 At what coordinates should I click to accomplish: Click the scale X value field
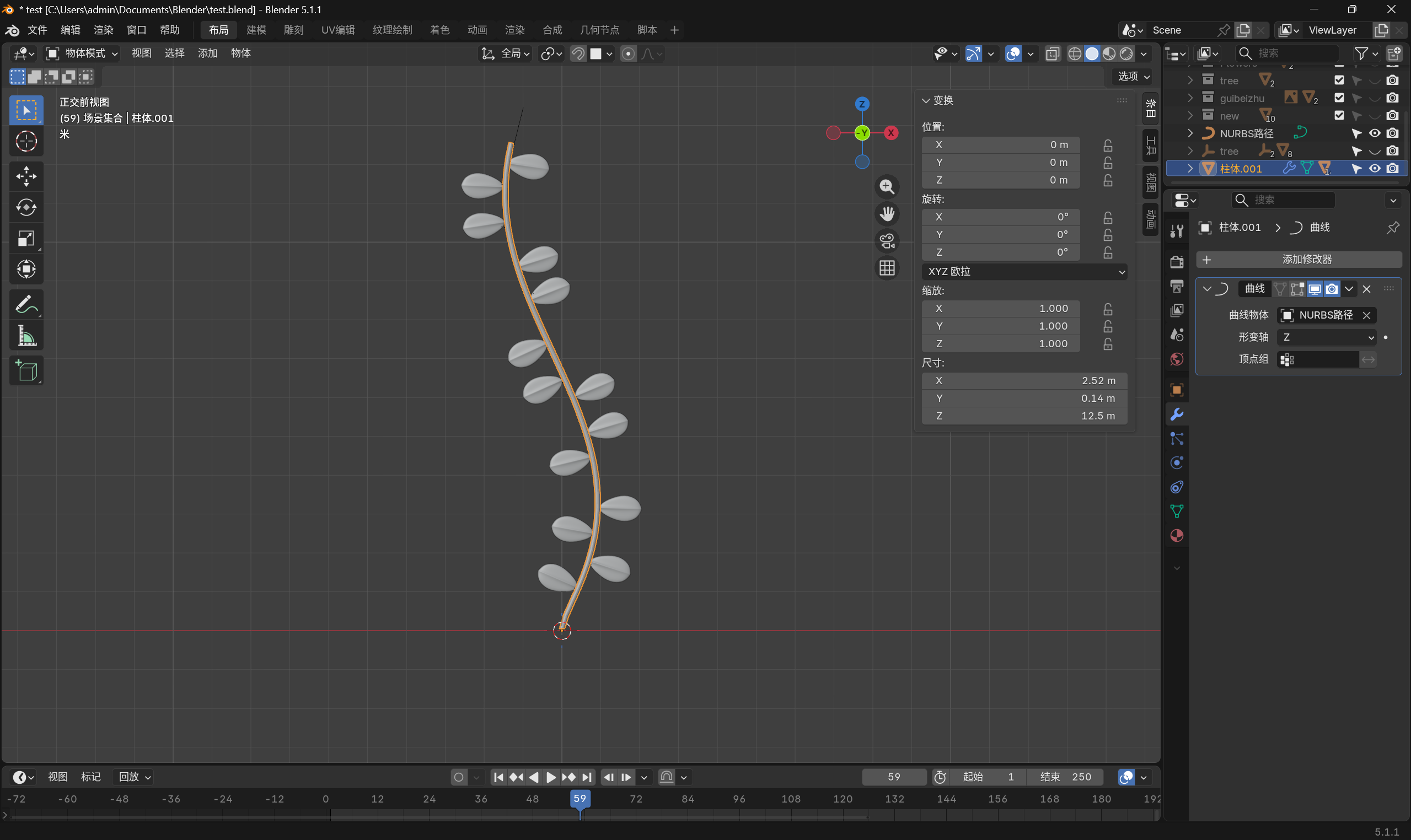(x=1001, y=309)
